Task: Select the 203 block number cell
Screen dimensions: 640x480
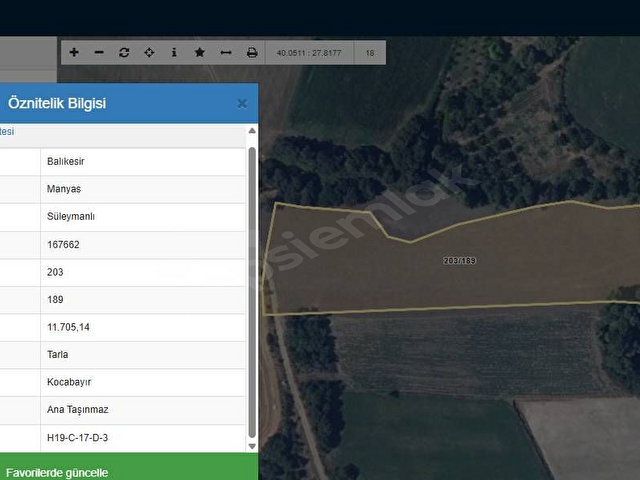Action: tap(143, 272)
